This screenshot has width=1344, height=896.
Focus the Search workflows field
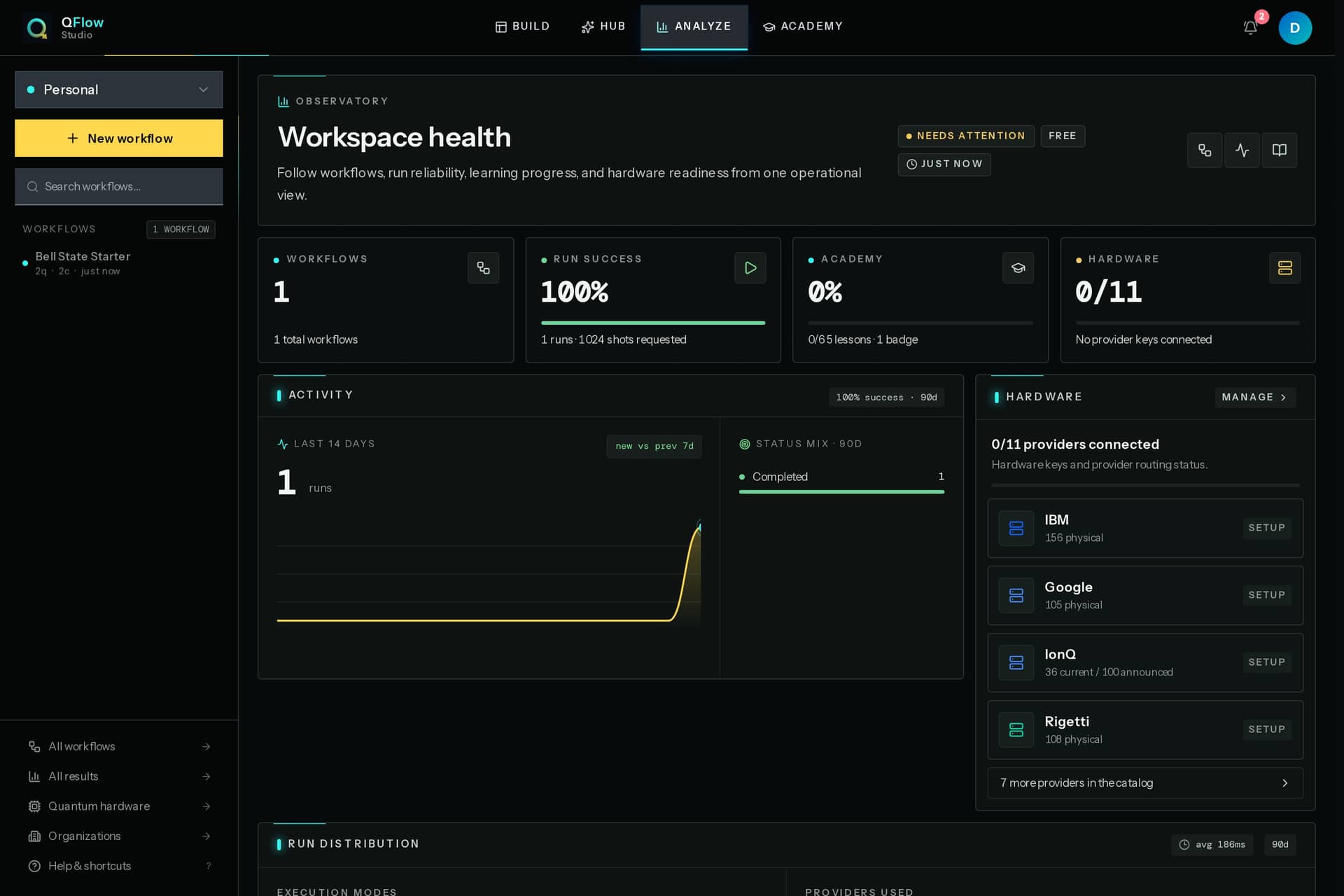(119, 186)
